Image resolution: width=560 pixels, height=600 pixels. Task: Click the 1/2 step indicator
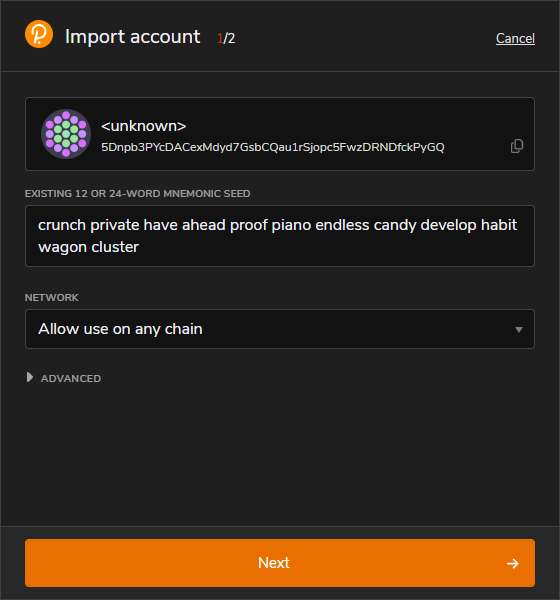tap(226, 38)
